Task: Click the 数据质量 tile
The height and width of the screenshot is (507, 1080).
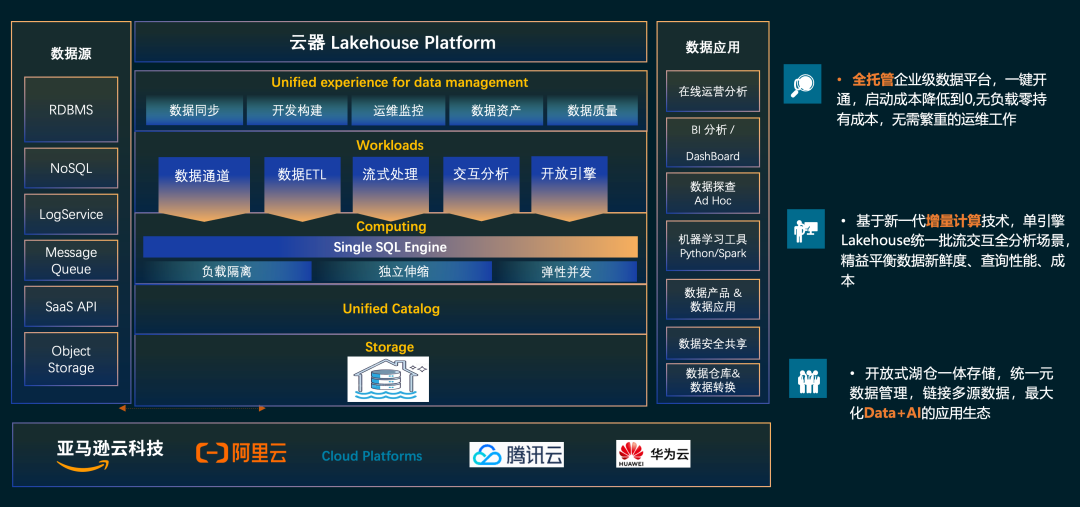Action: point(592,110)
